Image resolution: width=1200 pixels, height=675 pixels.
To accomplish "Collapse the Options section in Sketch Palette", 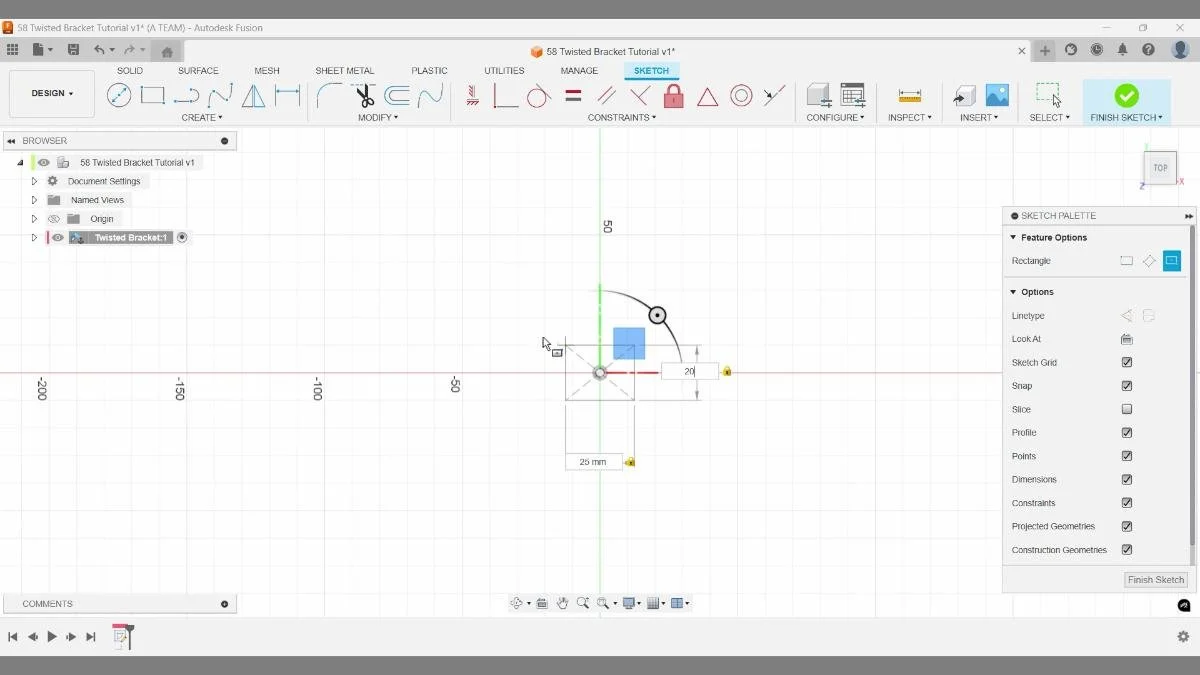I will click(1013, 291).
